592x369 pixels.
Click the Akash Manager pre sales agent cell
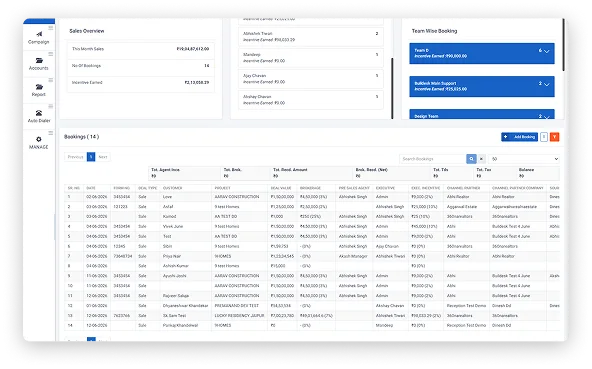click(353, 256)
